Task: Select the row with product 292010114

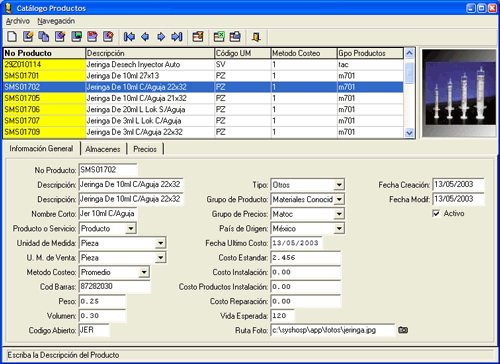Action: pyautogui.click(x=203, y=64)
